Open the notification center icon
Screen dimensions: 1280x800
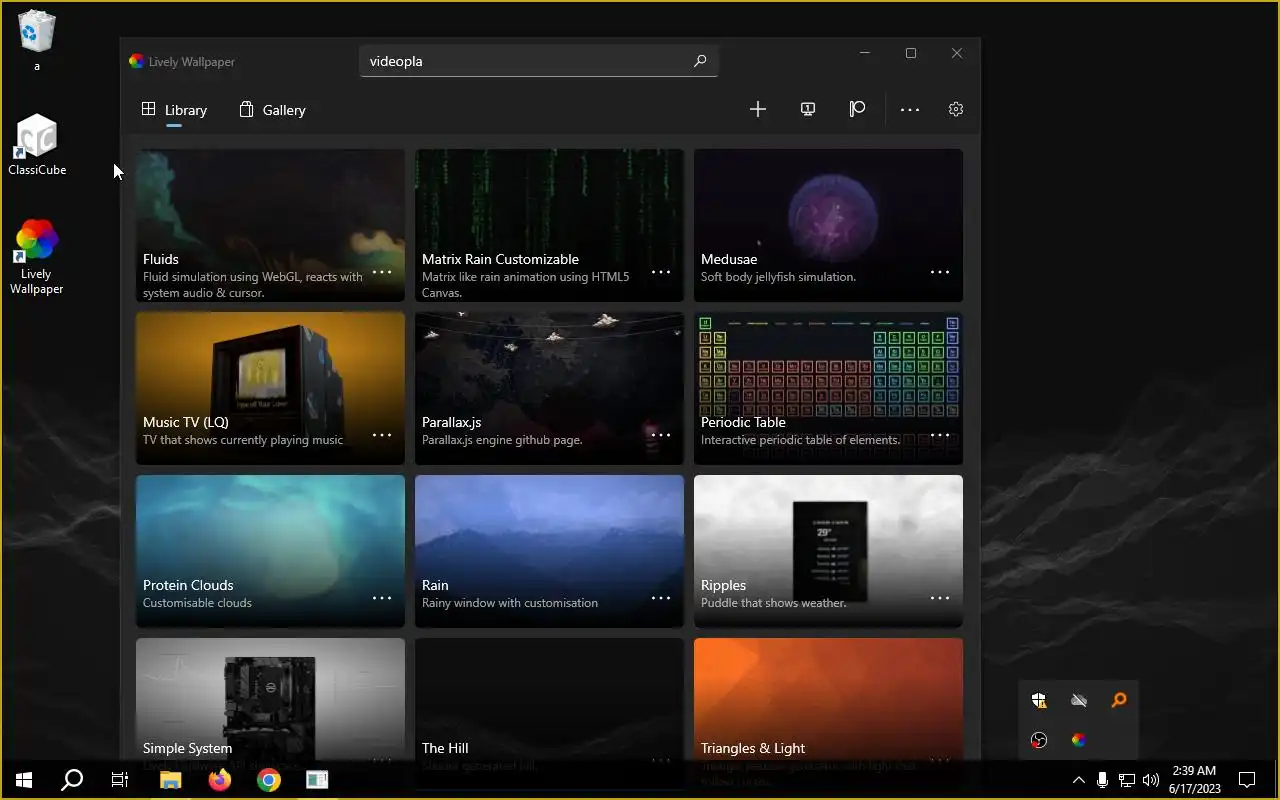(x=1247, y=780)
